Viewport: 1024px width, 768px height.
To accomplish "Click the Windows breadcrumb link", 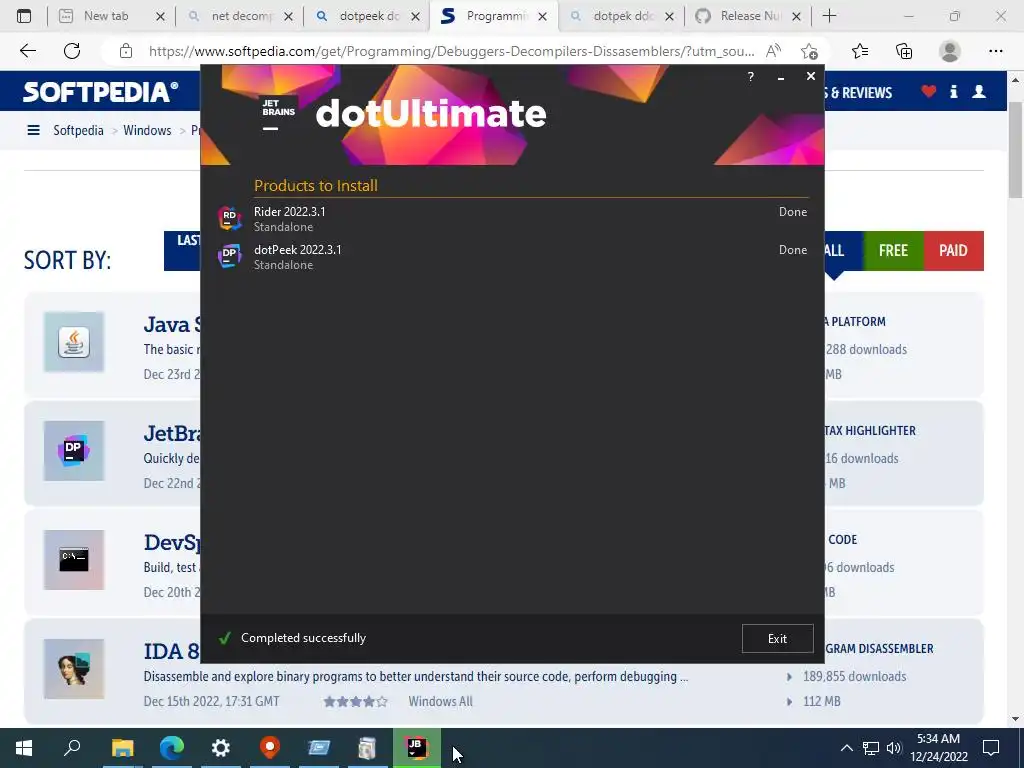I will pyautogui.click(x=147, y=131).
